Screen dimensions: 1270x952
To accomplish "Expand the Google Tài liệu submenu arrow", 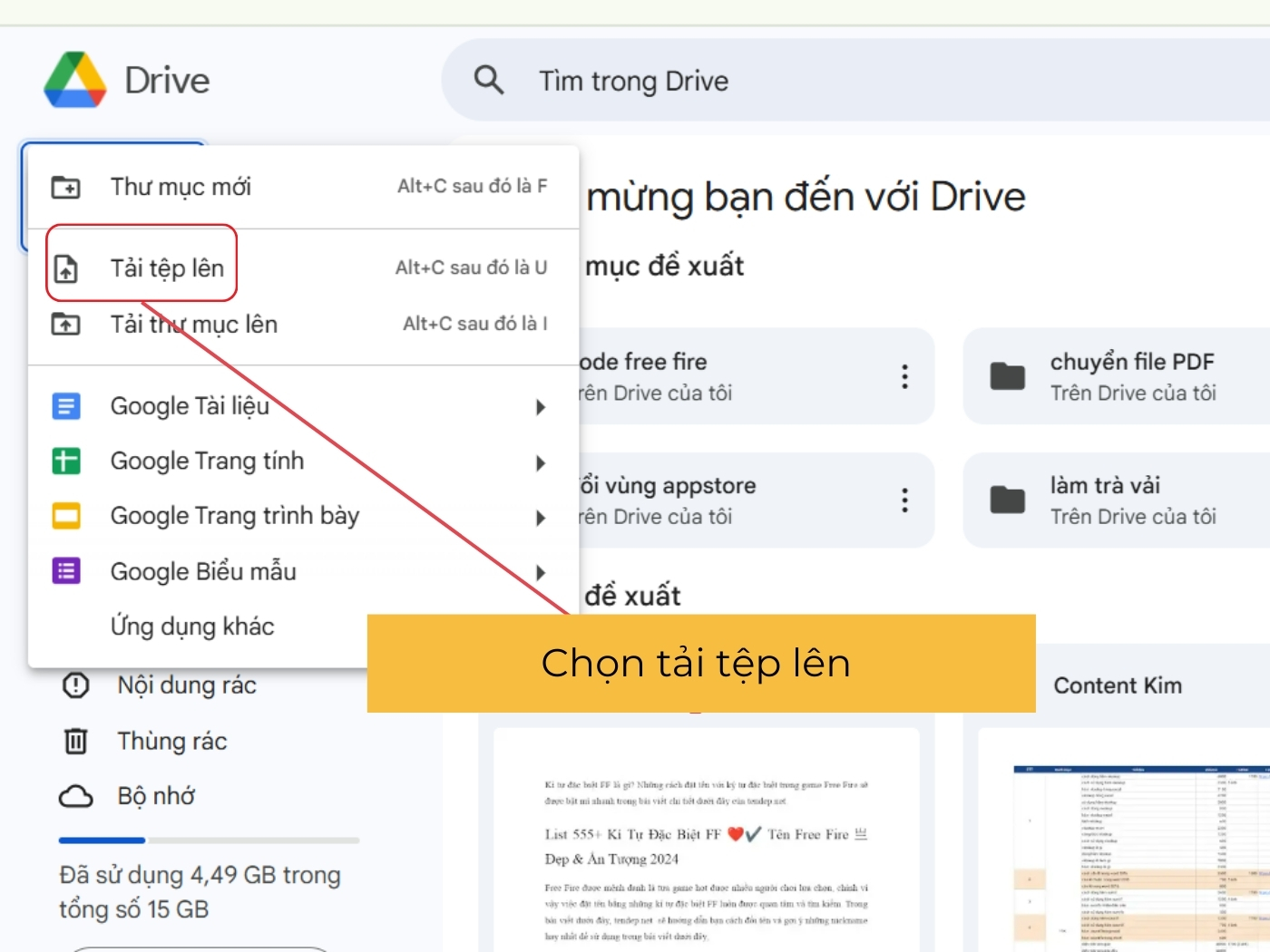I will [541, 407].
